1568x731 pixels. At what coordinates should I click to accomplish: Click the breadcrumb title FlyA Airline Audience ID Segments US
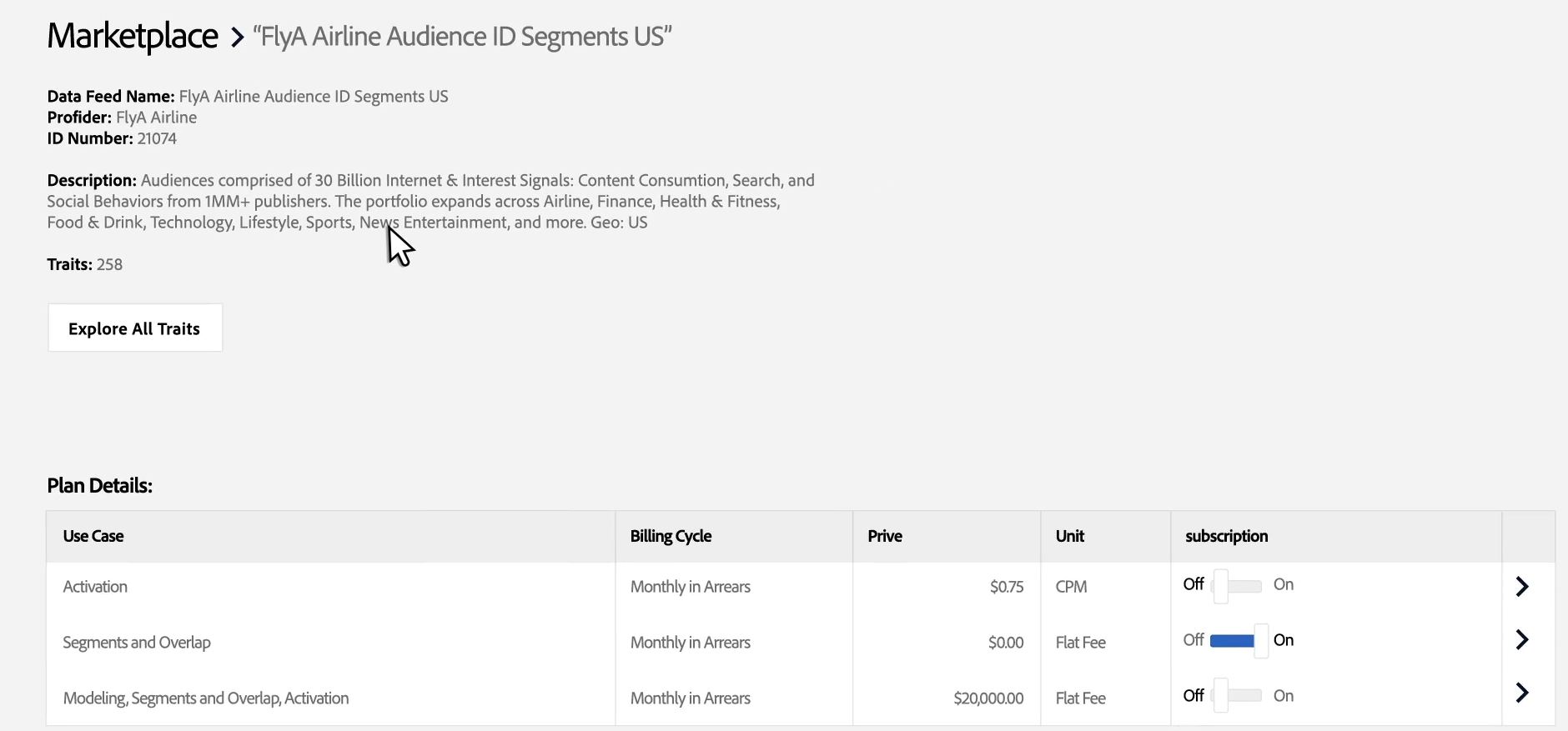point(462,37)
